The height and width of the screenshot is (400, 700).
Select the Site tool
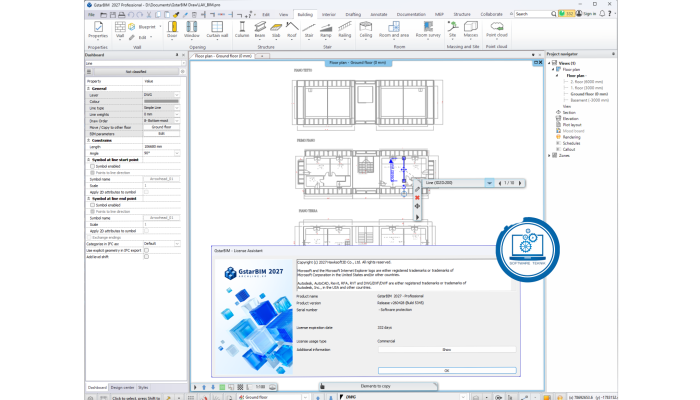453,30
